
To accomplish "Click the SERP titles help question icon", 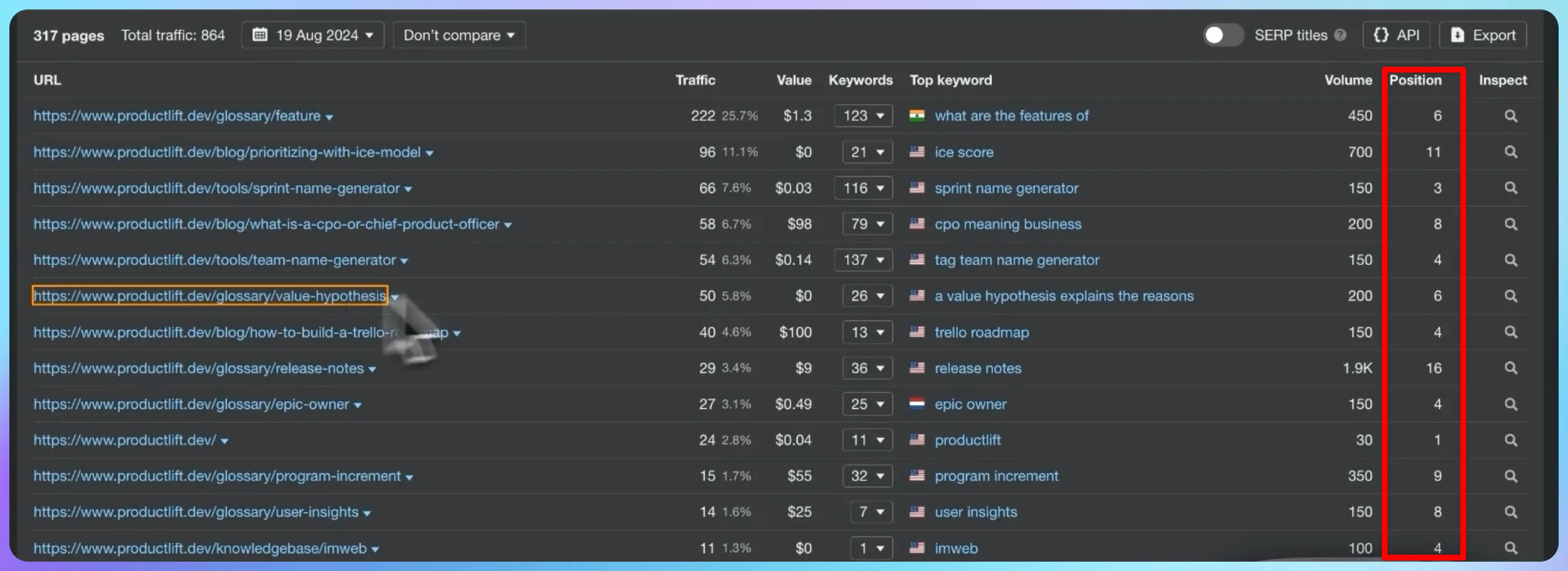I will tap(1340, 35).
